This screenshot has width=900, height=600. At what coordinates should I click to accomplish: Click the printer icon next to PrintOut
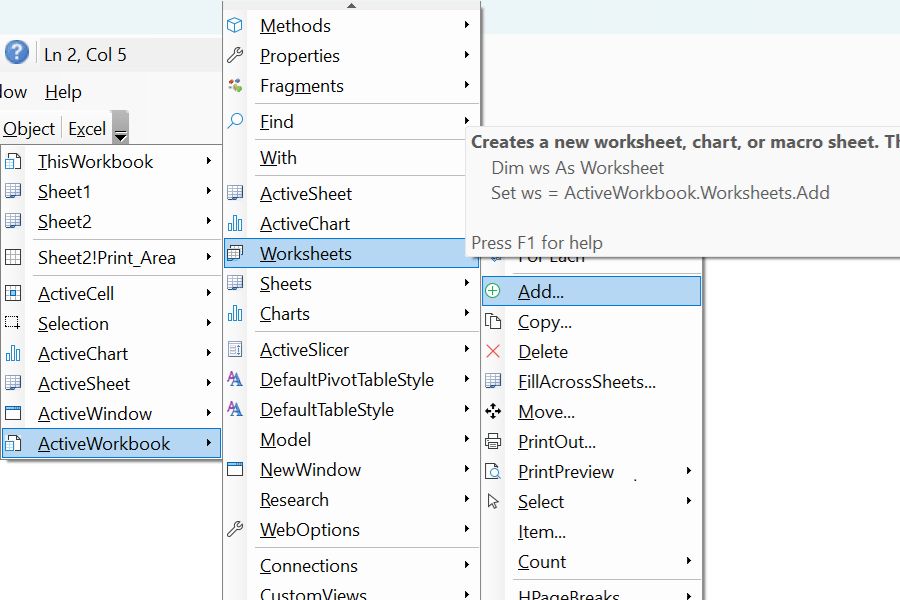pyautogui.click(x=494, y=441)
